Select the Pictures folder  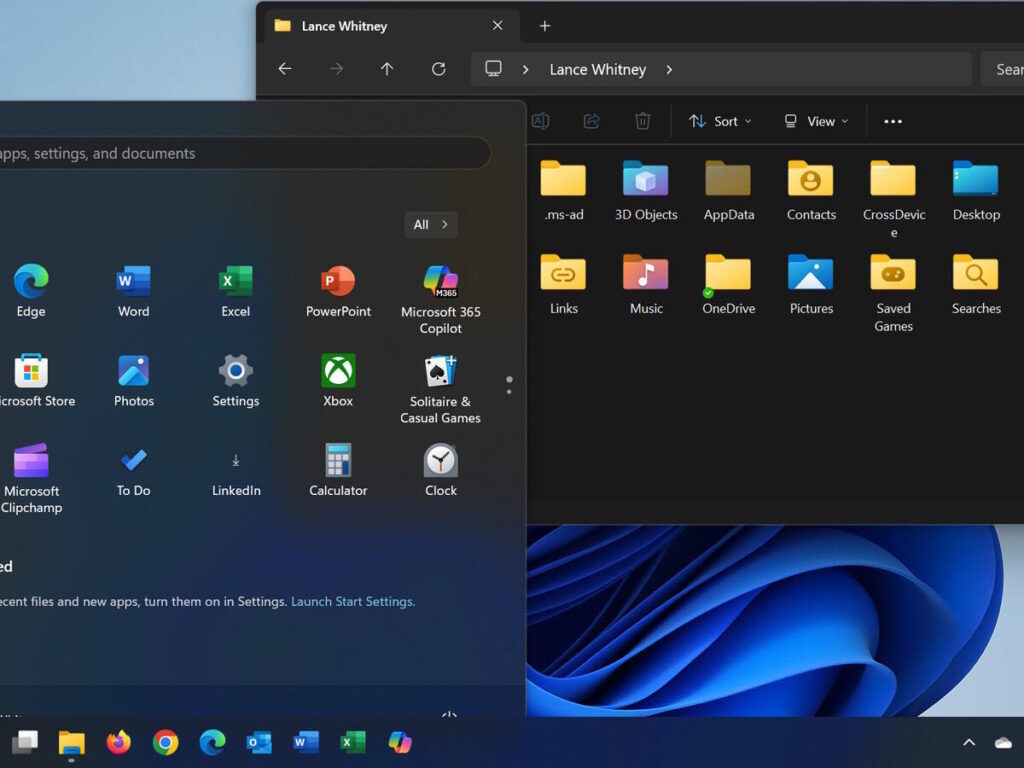click(811, 285)
